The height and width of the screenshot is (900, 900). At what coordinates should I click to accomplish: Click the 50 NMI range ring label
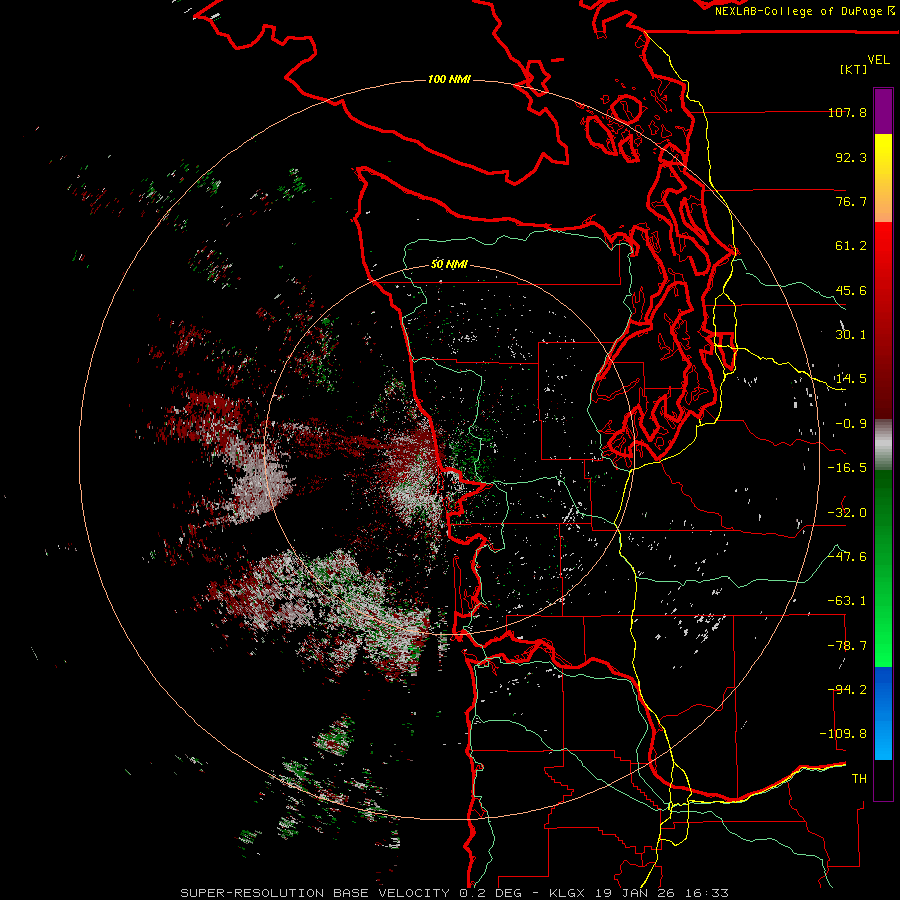click(x=449, y=265)
